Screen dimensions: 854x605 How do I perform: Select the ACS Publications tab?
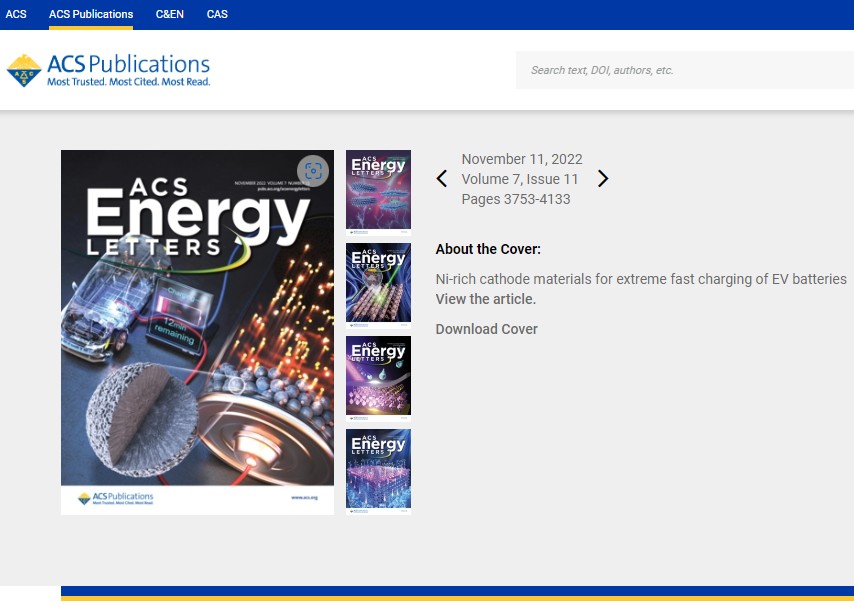pos(91,14)
